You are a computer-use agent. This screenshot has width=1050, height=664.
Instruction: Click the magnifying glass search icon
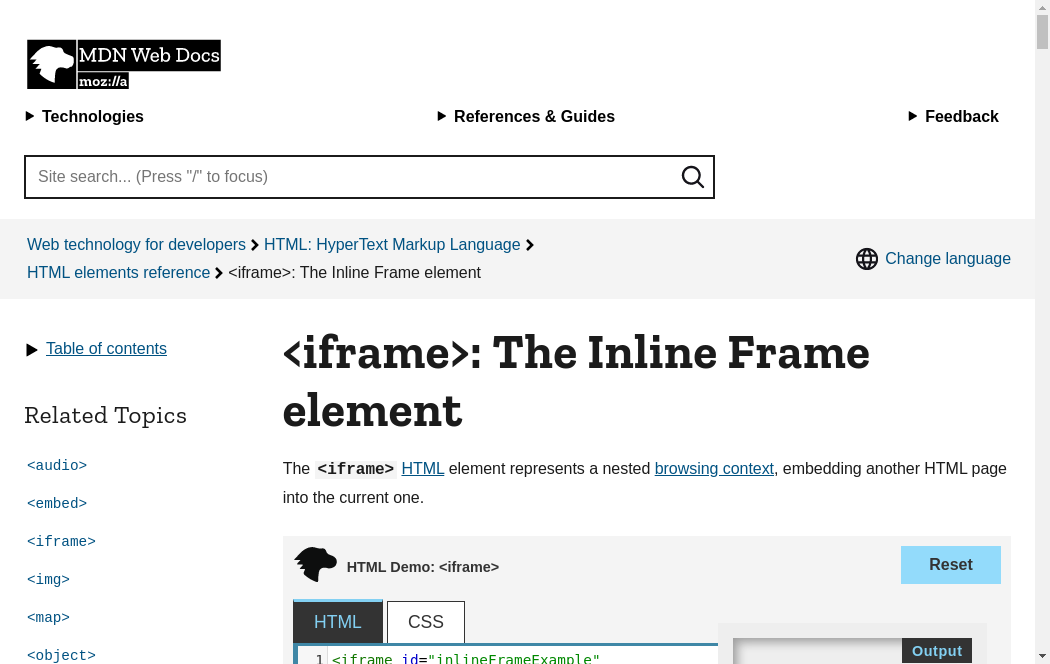point(692,177)
